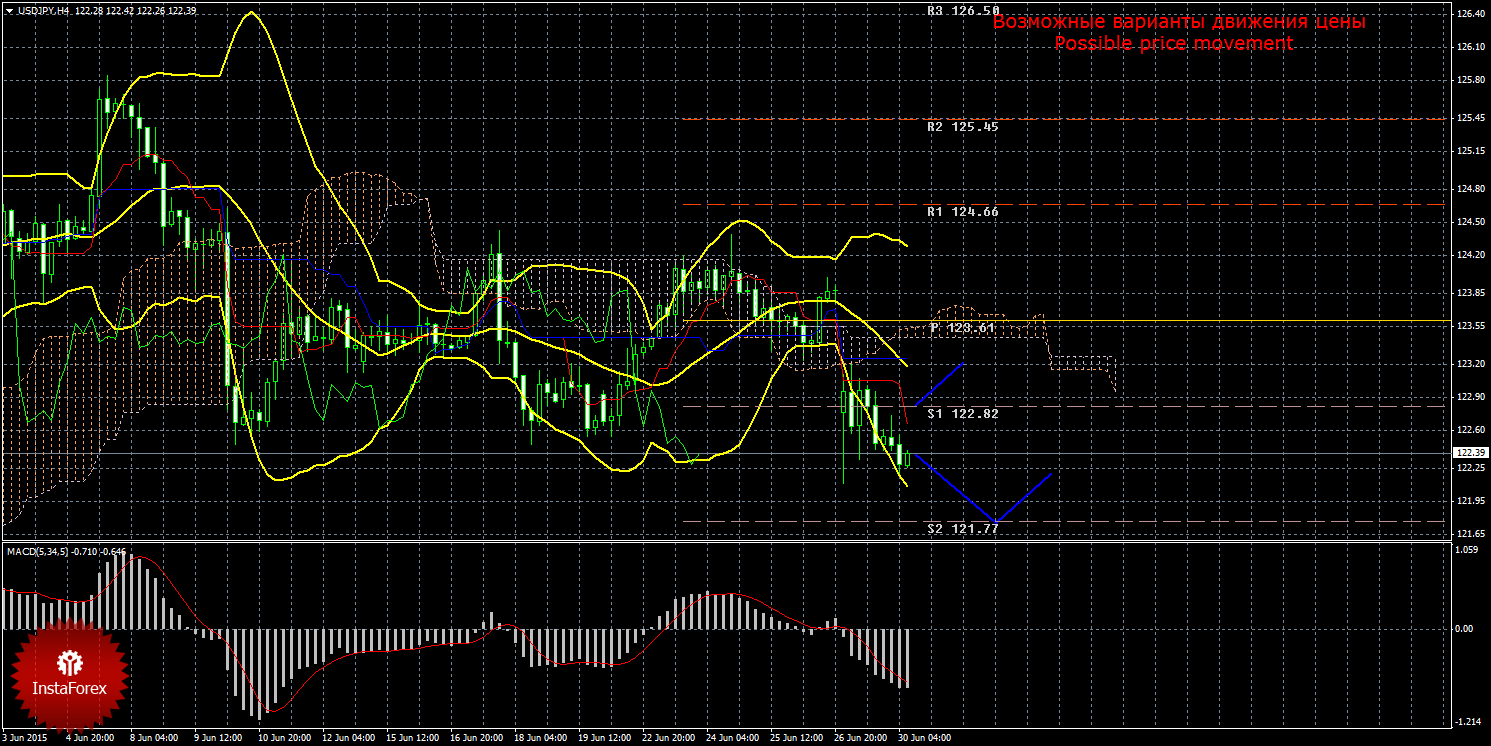The image size is (1491, 746).
Task: Click the 30 Jun 04:00 time label
Action: pos(924,738)
